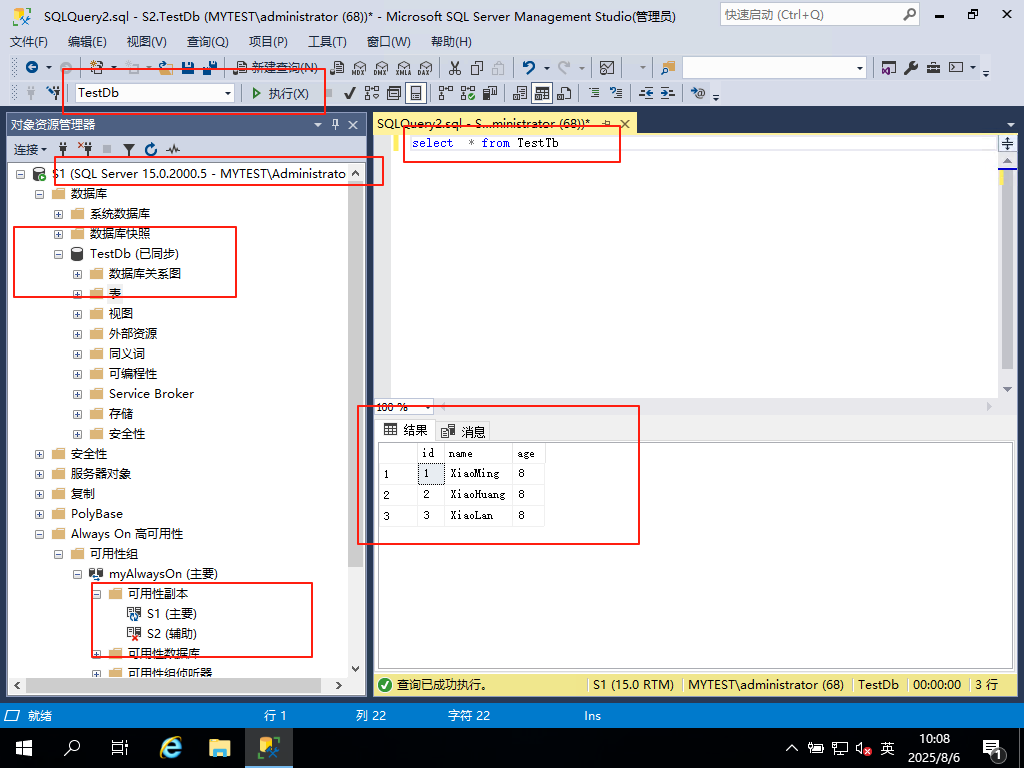The height and width of the screenshot is (768, 1024).
Task: Collapse the Always On 高可用性 node
Action: tap(39, 534)
